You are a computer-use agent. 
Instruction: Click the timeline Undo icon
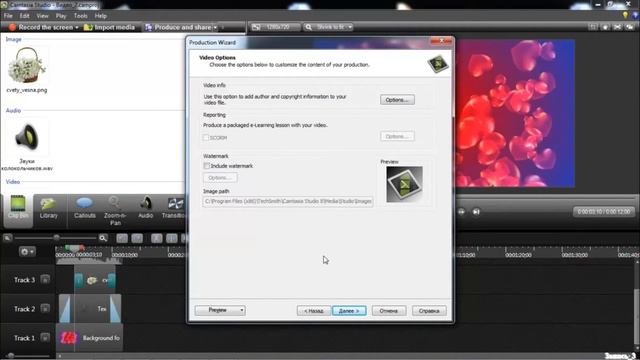point(122,238)
